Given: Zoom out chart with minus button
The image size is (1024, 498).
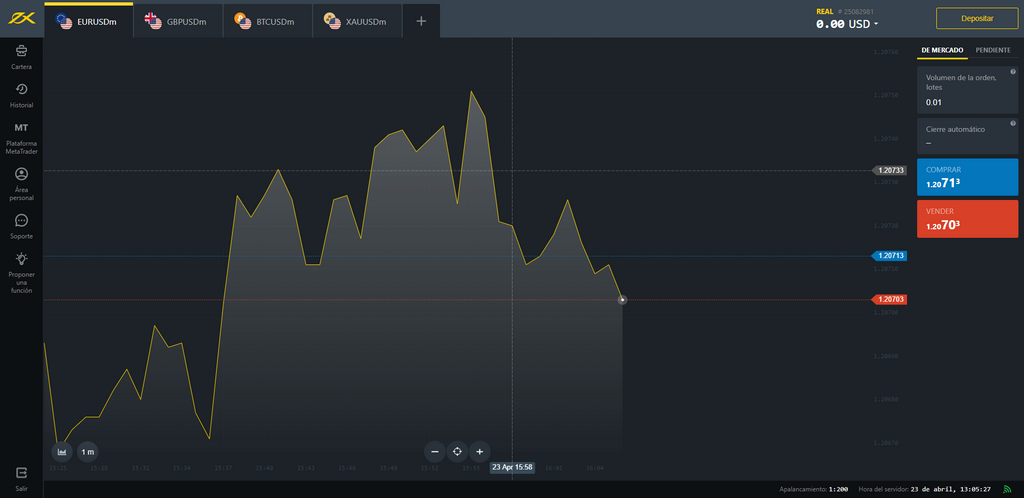Looking at the screenshot, I should click(x=435, y=452).
